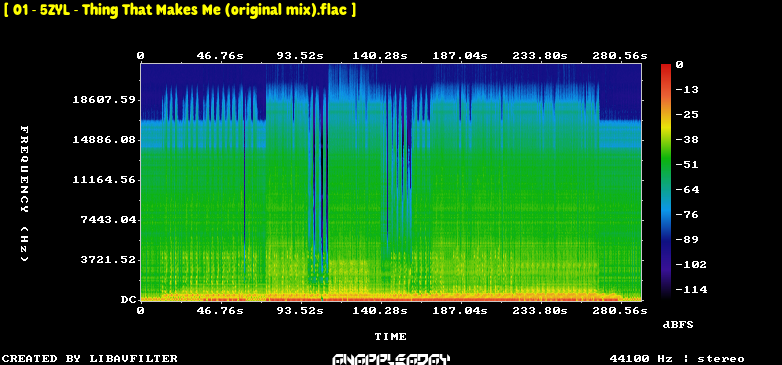Screen dimensions: 782x365
Task: Click the dBFS unit label
Action: click(x=678, y=325)
